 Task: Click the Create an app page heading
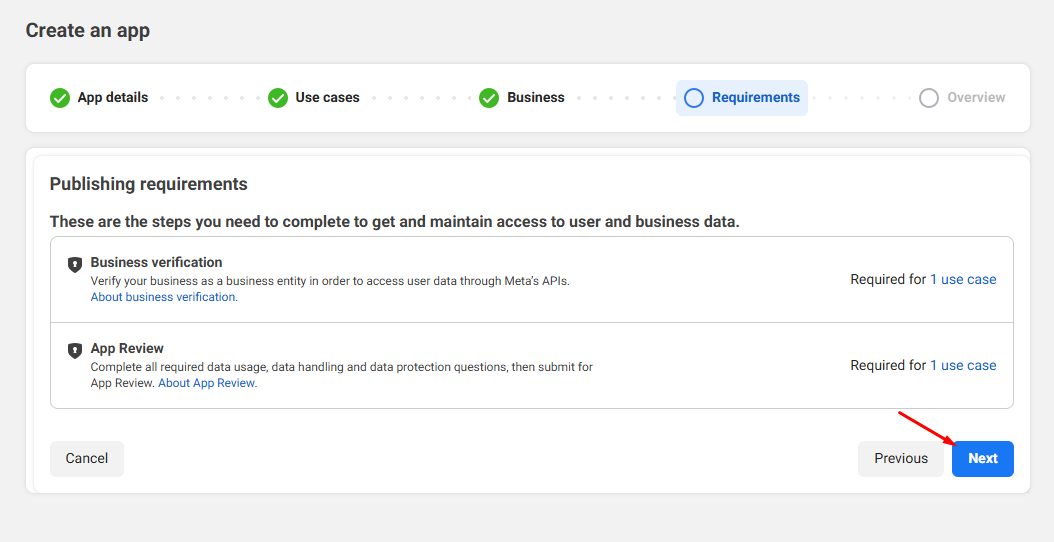click(x=87, y=31)
